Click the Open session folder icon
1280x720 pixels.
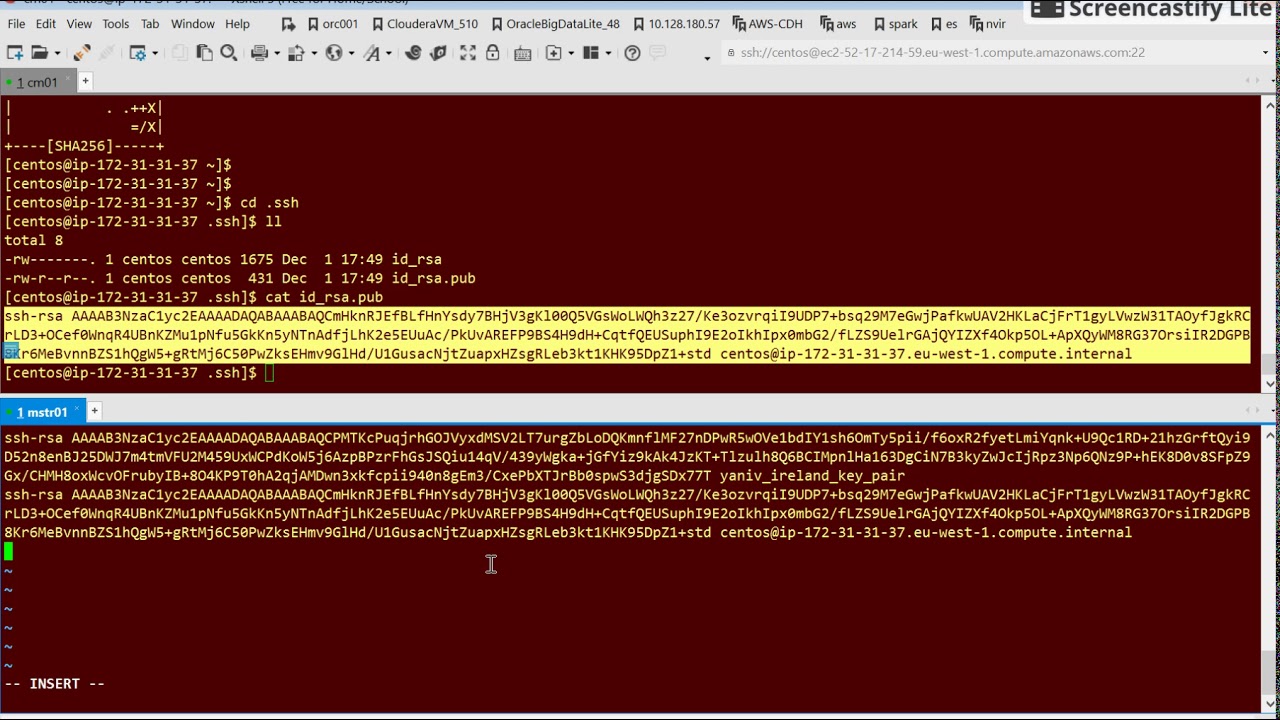tap(39, 53)
